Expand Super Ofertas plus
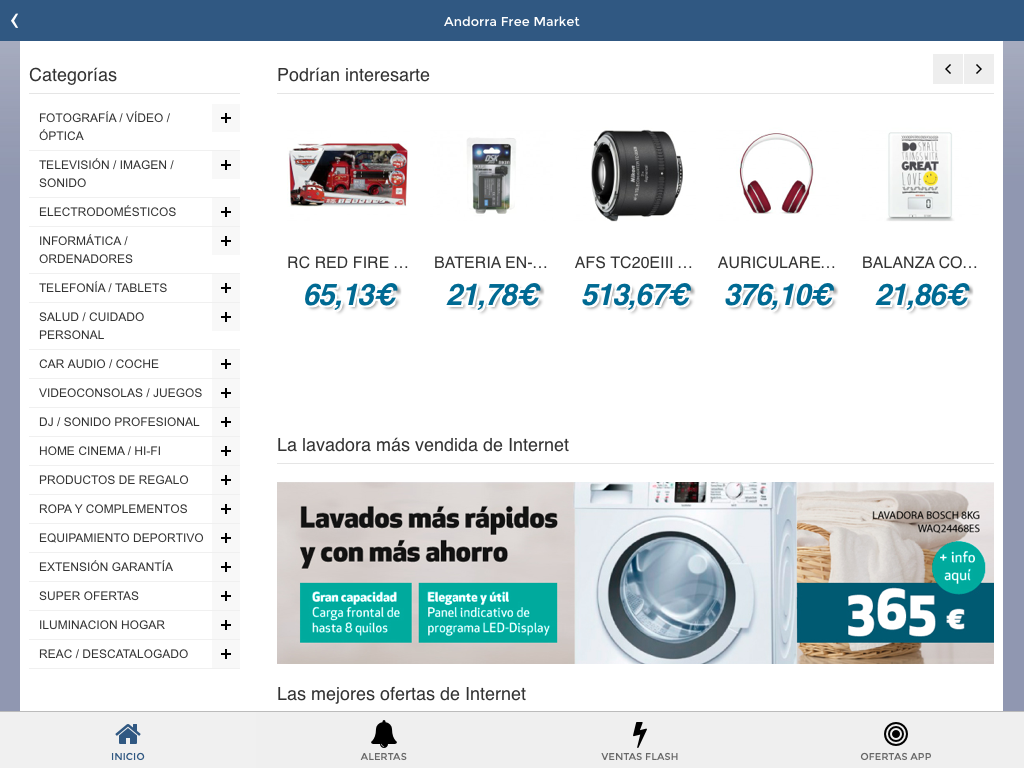The height and width of the screenshot is (768, 1024). pos(226,596)
